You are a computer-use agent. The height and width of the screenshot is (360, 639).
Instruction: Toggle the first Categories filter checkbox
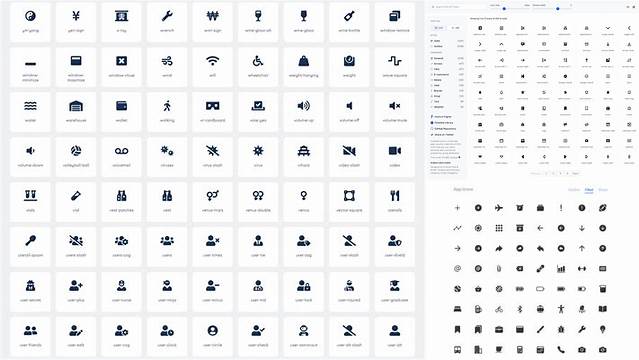432,58
